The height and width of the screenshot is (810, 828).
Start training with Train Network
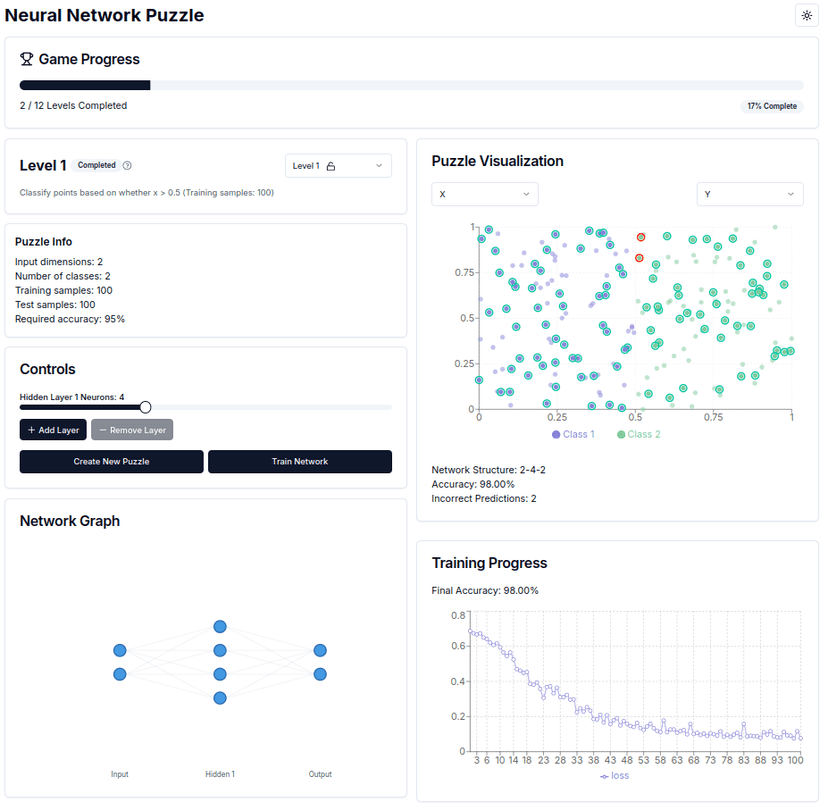pos(300,461)
